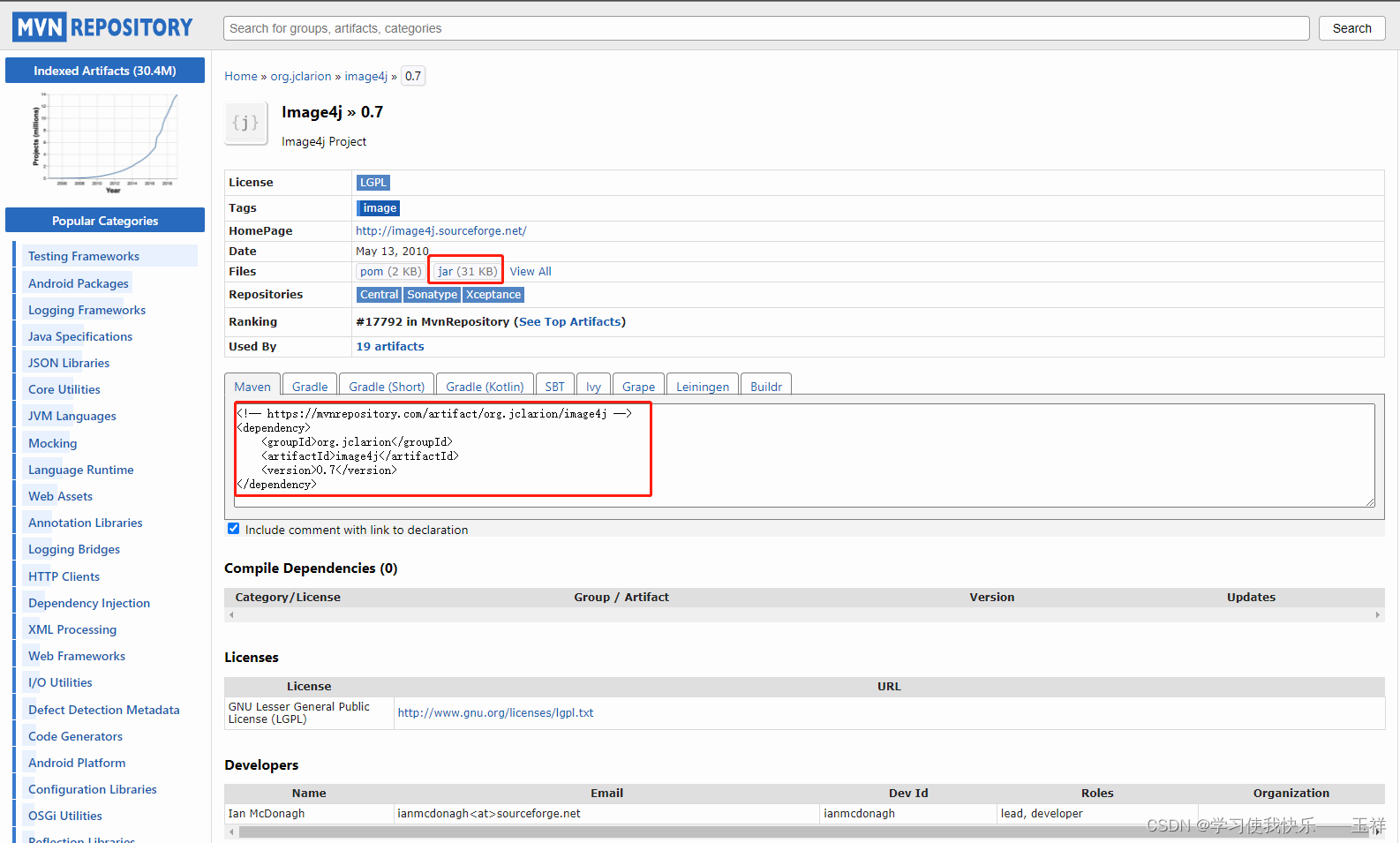Open Annotation Libraries category

coord(86,523)
